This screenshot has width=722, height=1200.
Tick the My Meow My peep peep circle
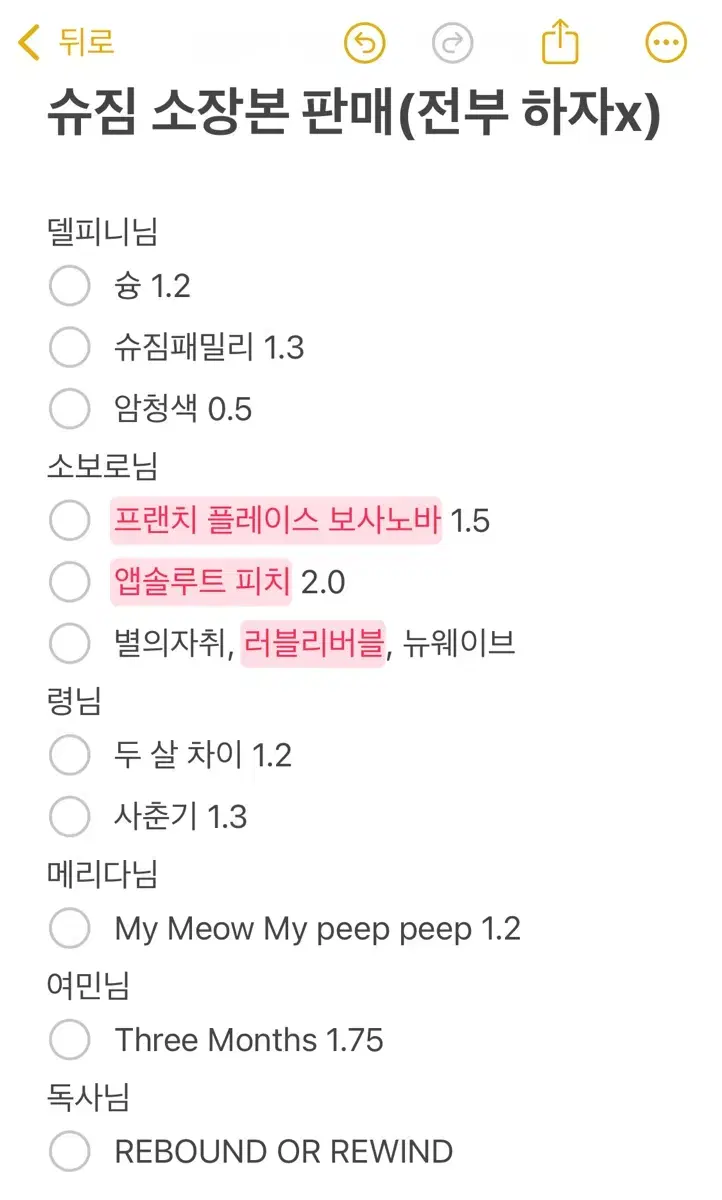click(70, 929)
